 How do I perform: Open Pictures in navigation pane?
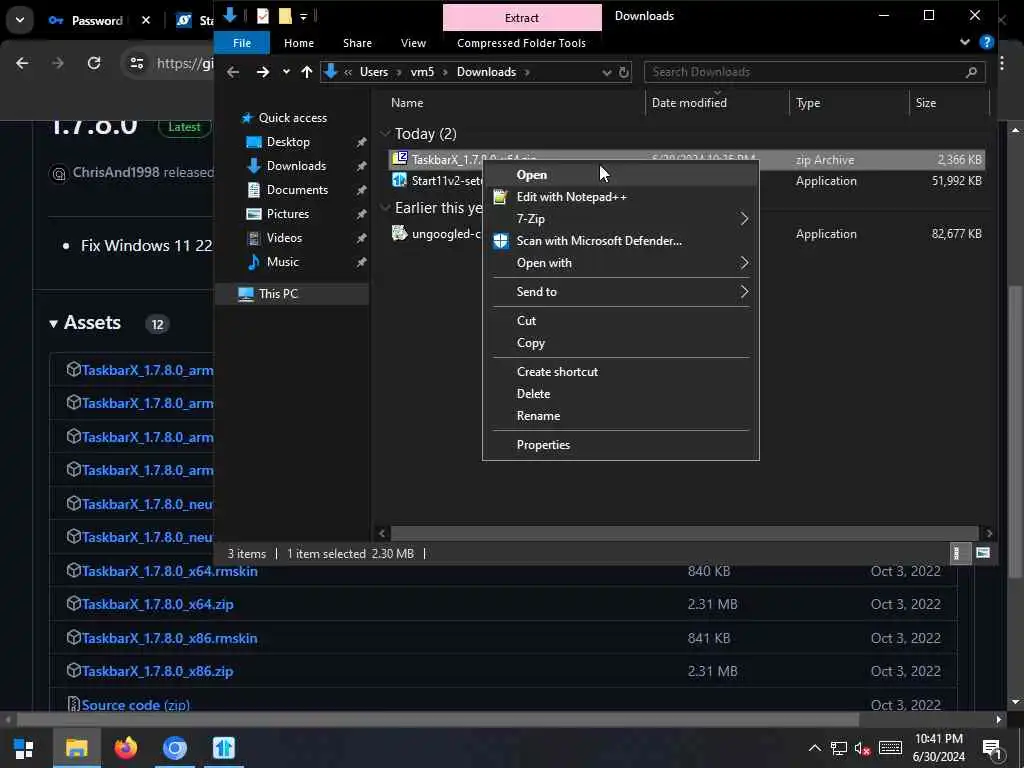[x=287, y=214]
